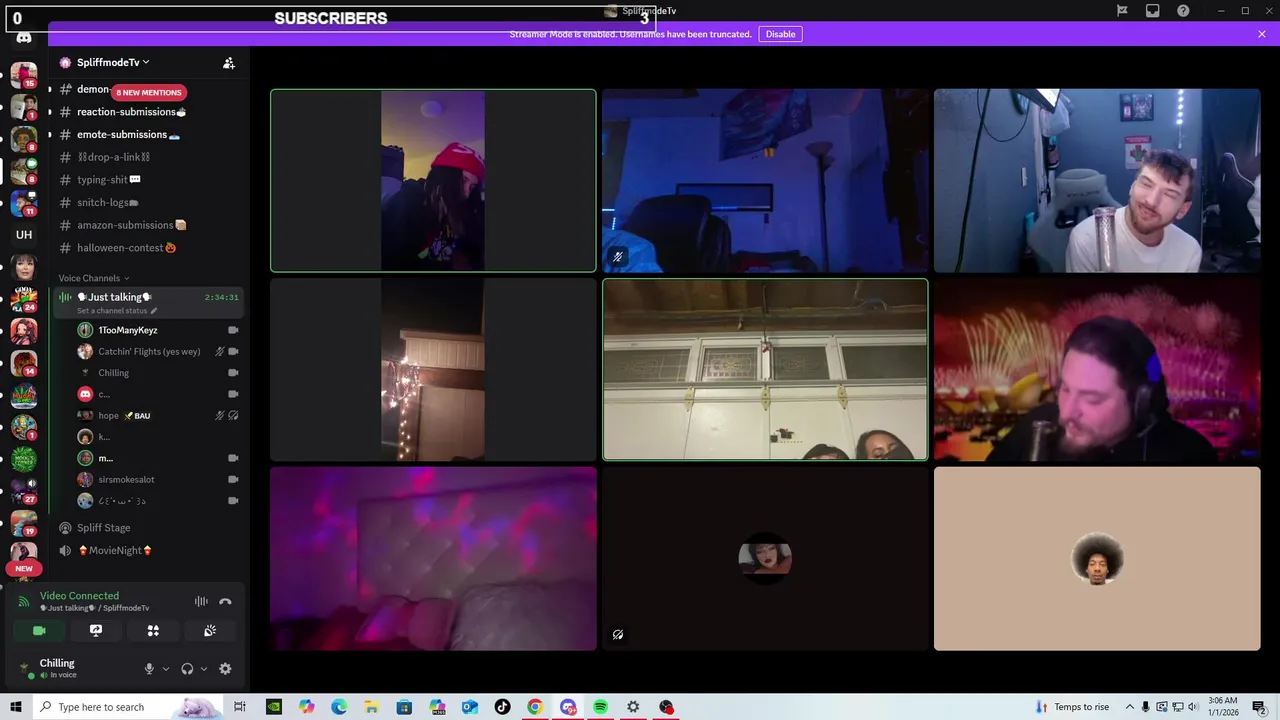Open Temps to rise weather widget
The width and height of the screenshot is (1280, 720).
[x=1072, y=707]
